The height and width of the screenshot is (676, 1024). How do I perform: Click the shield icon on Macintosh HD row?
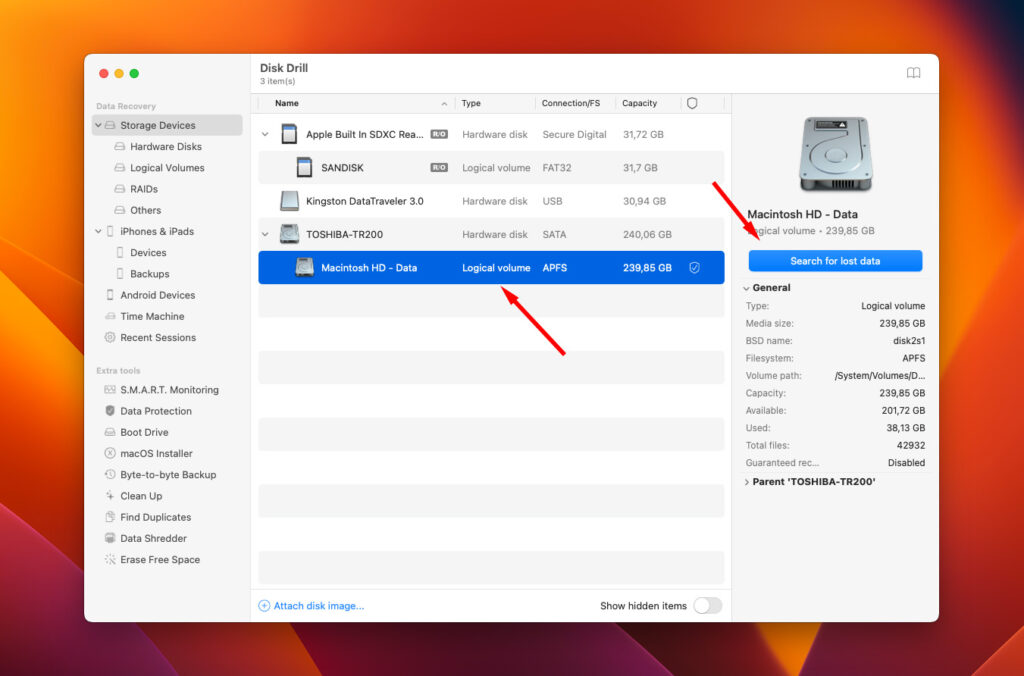[x=694, y=268]
